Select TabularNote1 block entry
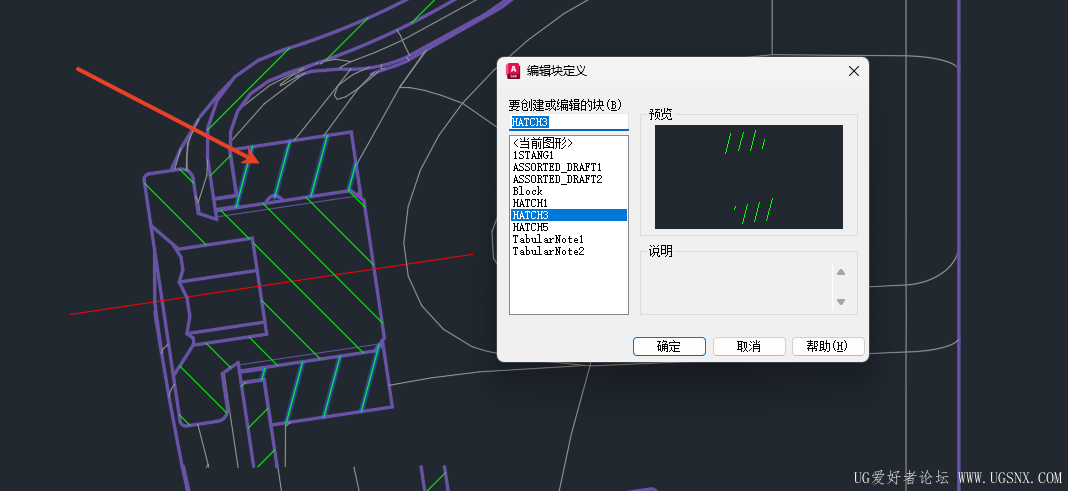Viewport: 1068px width, 491px height. [548, 240]
